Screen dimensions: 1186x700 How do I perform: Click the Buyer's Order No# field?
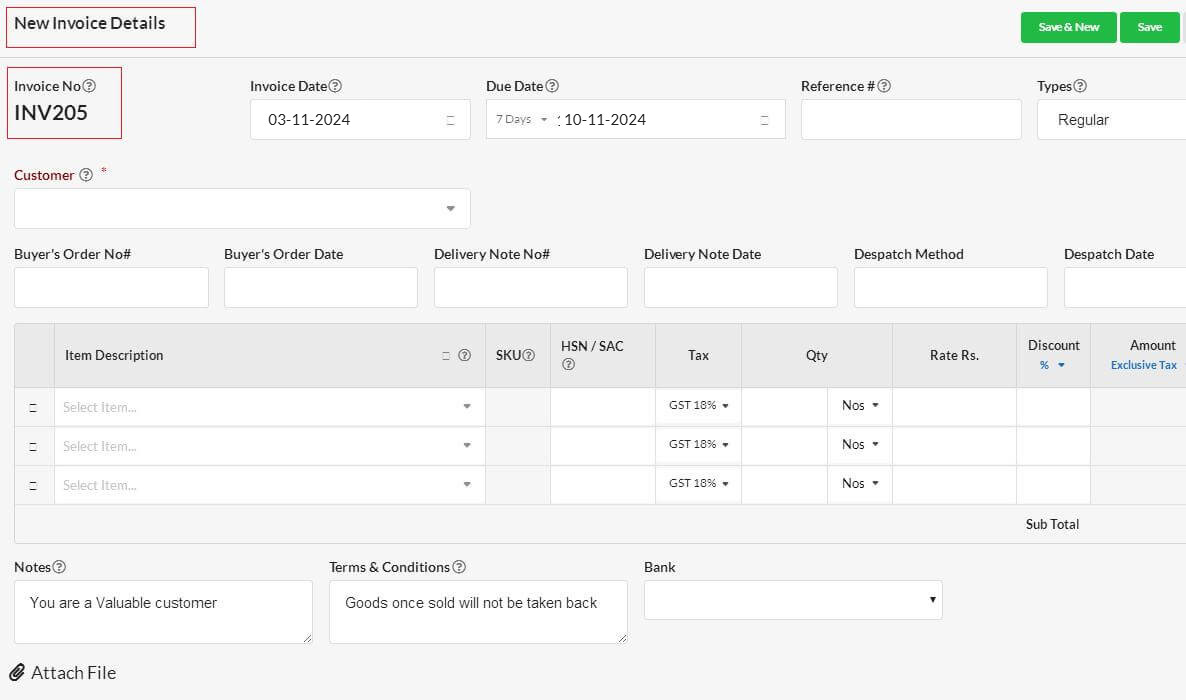tap(111, 288)
